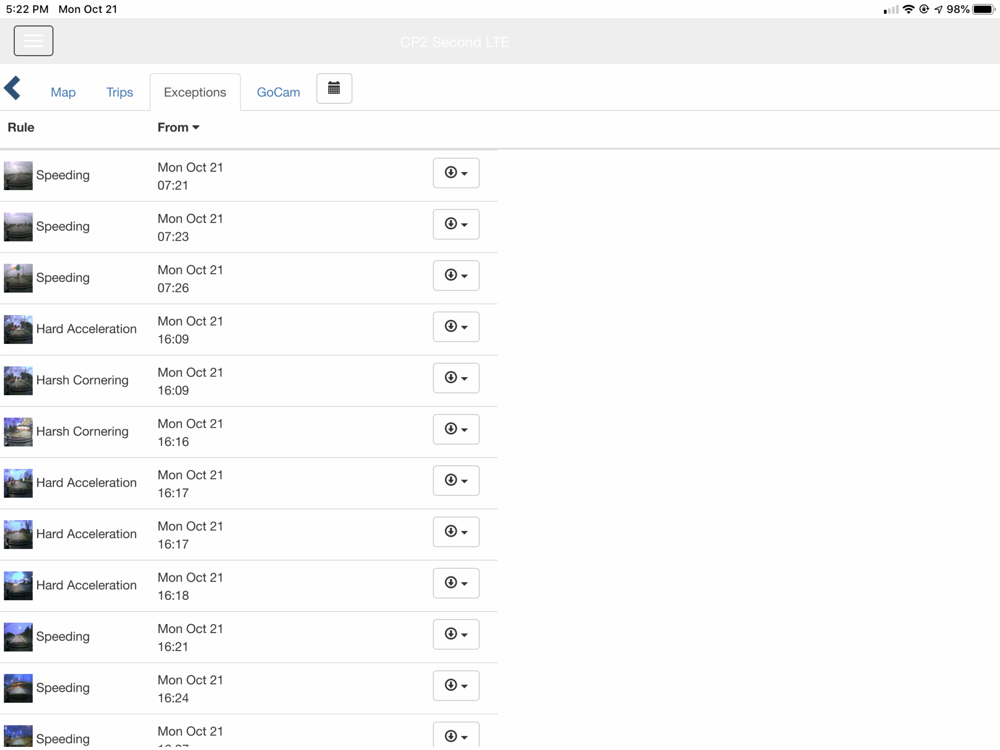This screenshot has width=1000, height=750.
Task: Tap the Wi-Fi status icon
Action: pos(908,9)
